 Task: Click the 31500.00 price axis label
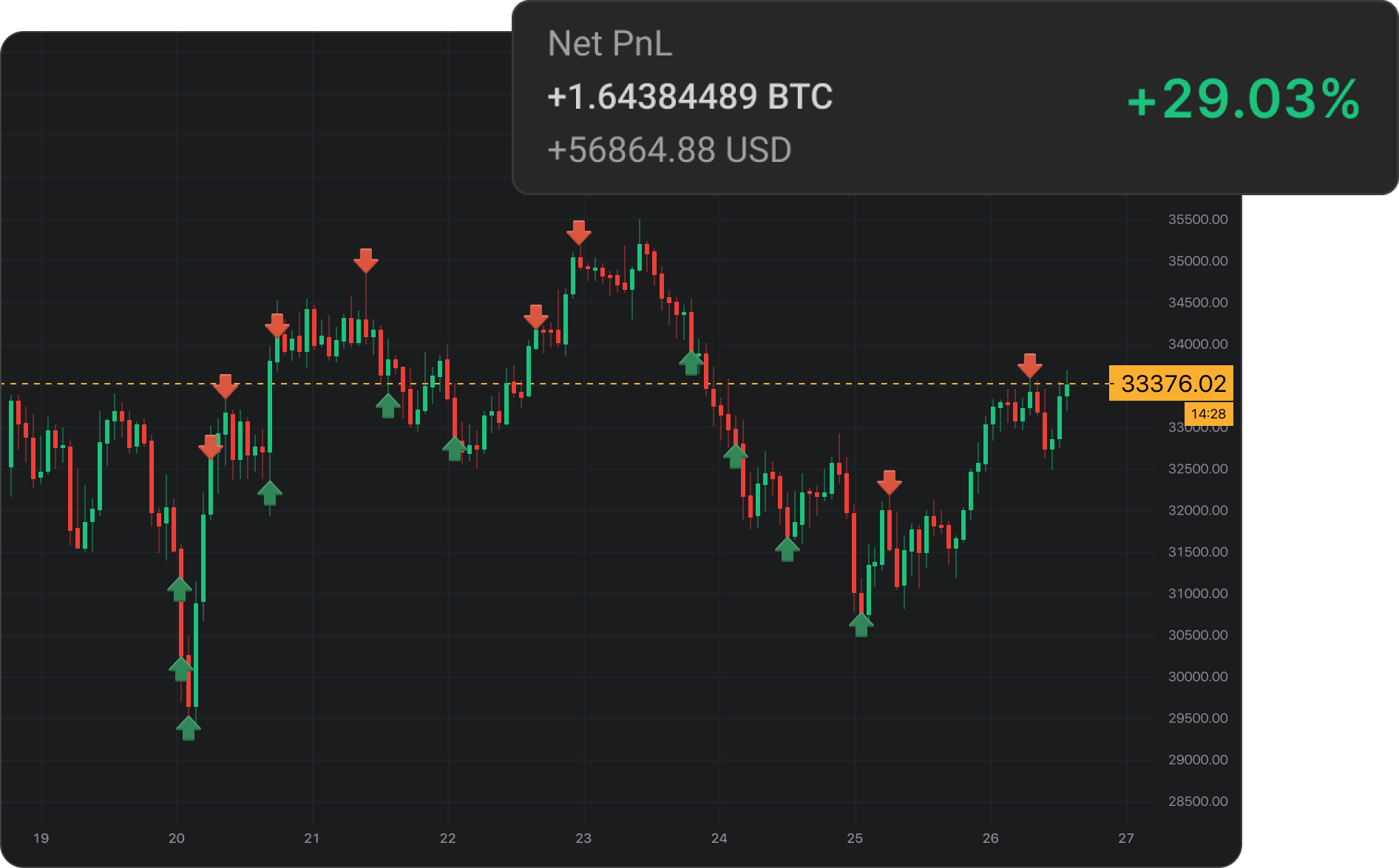1198,552
